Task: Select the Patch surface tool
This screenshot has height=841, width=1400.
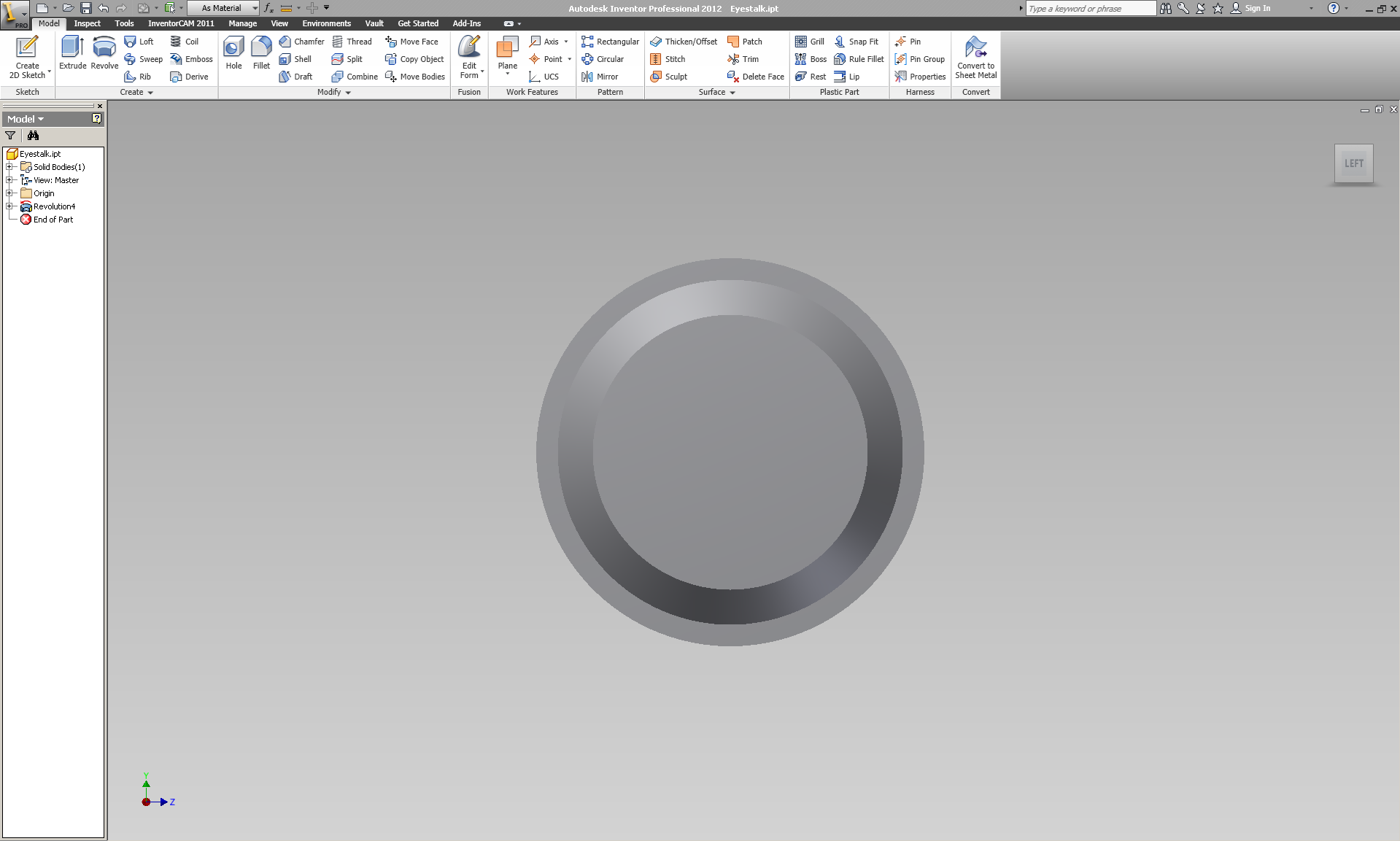Action: (x=745, y=42)
